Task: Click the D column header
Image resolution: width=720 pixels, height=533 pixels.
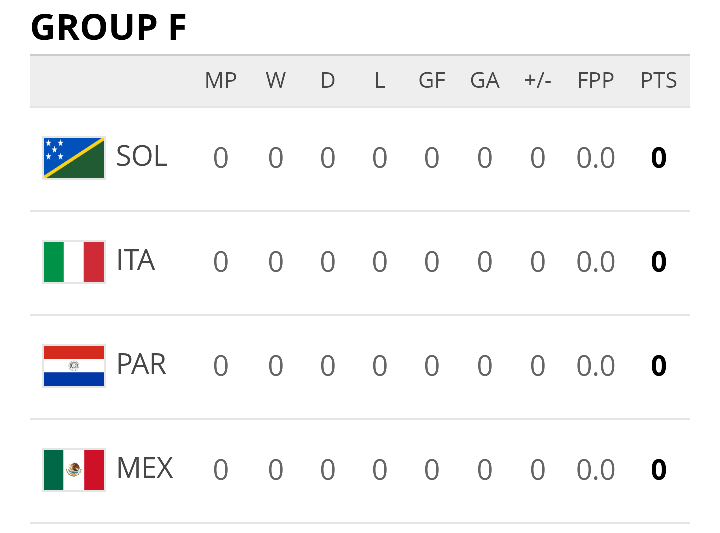Action: coord(327,81)
